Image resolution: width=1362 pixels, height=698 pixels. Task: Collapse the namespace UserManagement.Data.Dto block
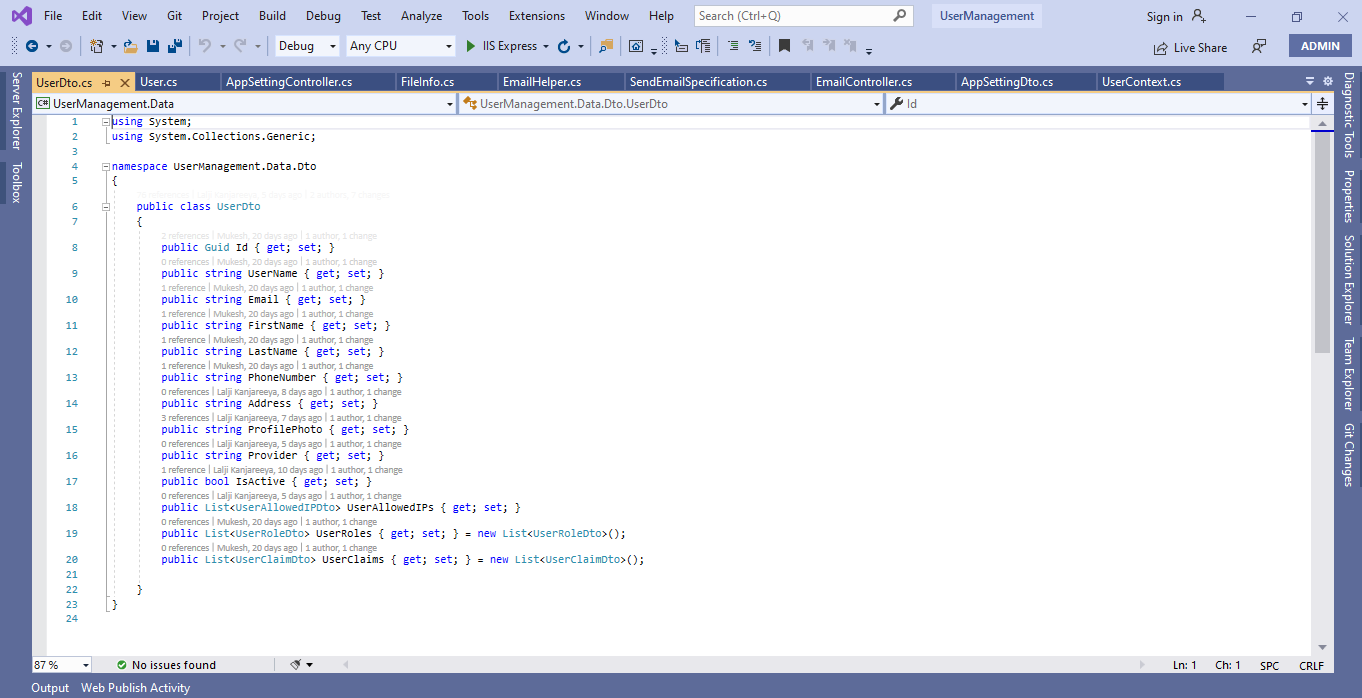pos(106,166)
